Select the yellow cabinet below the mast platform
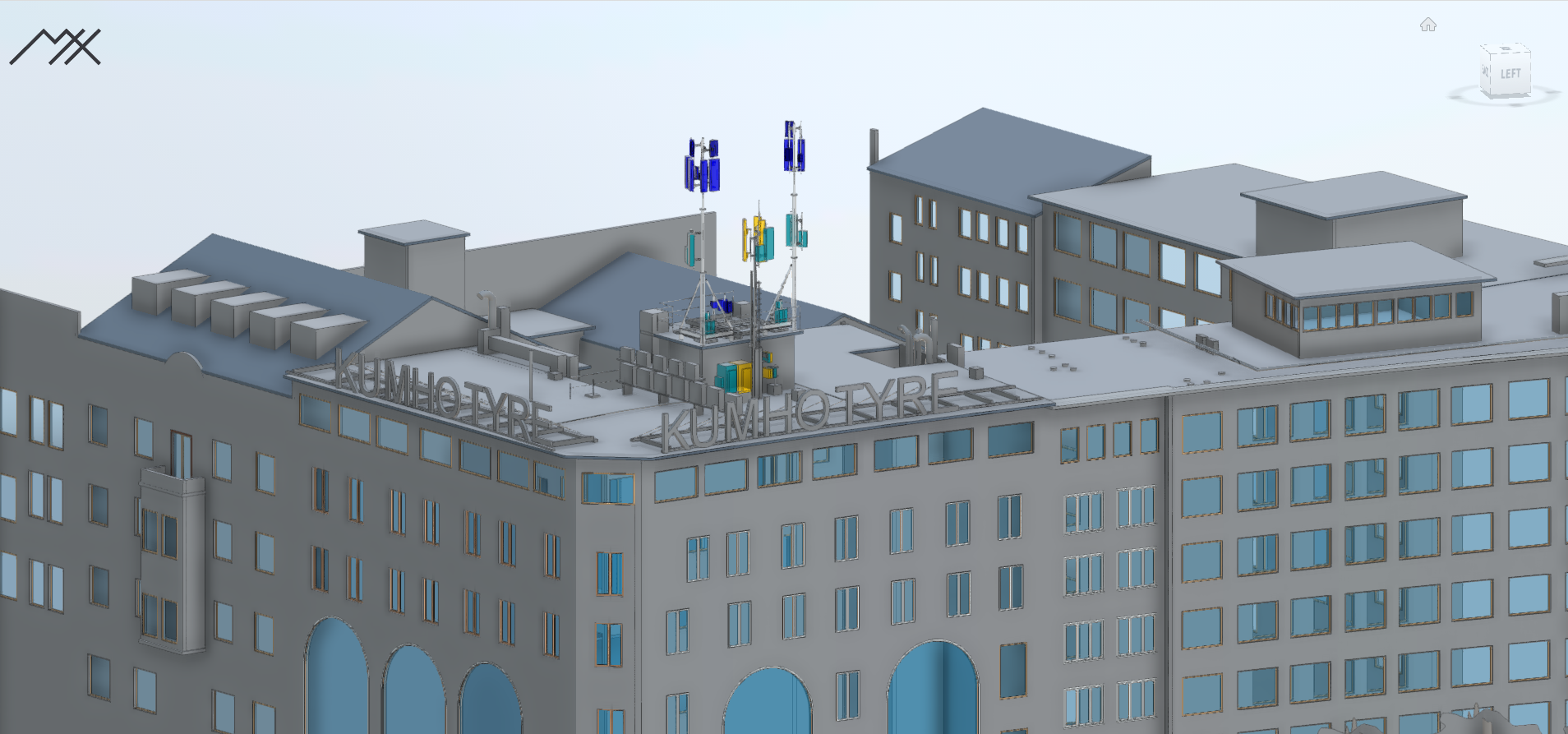This screenshot has width=1568, height=734. pos(745,377)
